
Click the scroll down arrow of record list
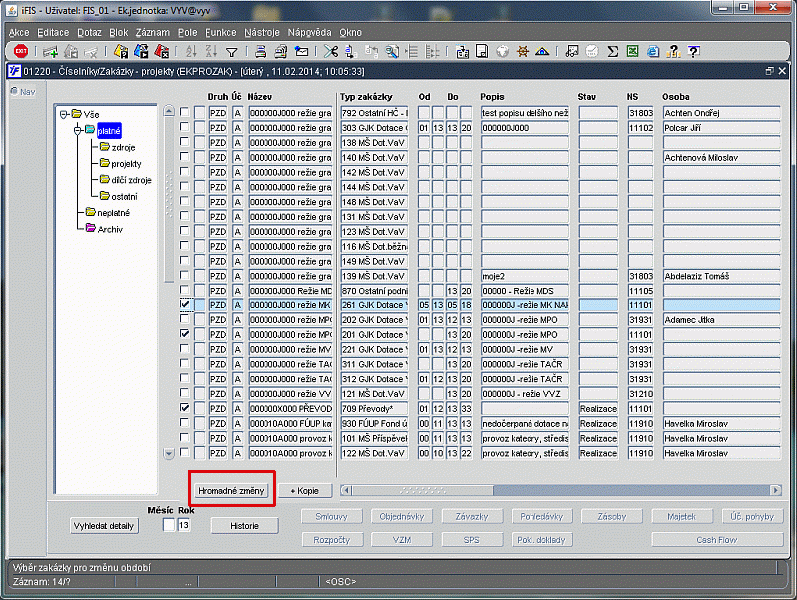click(169, 453)
